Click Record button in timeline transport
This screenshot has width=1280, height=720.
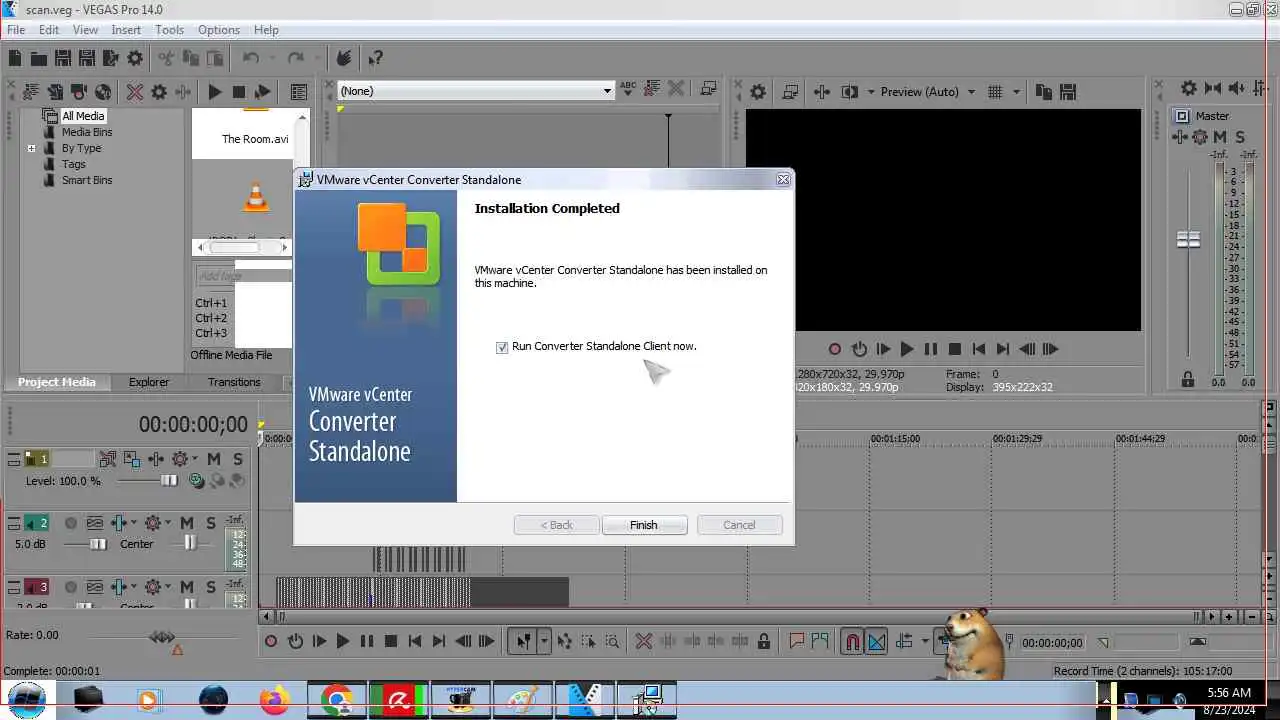point(271,642)
